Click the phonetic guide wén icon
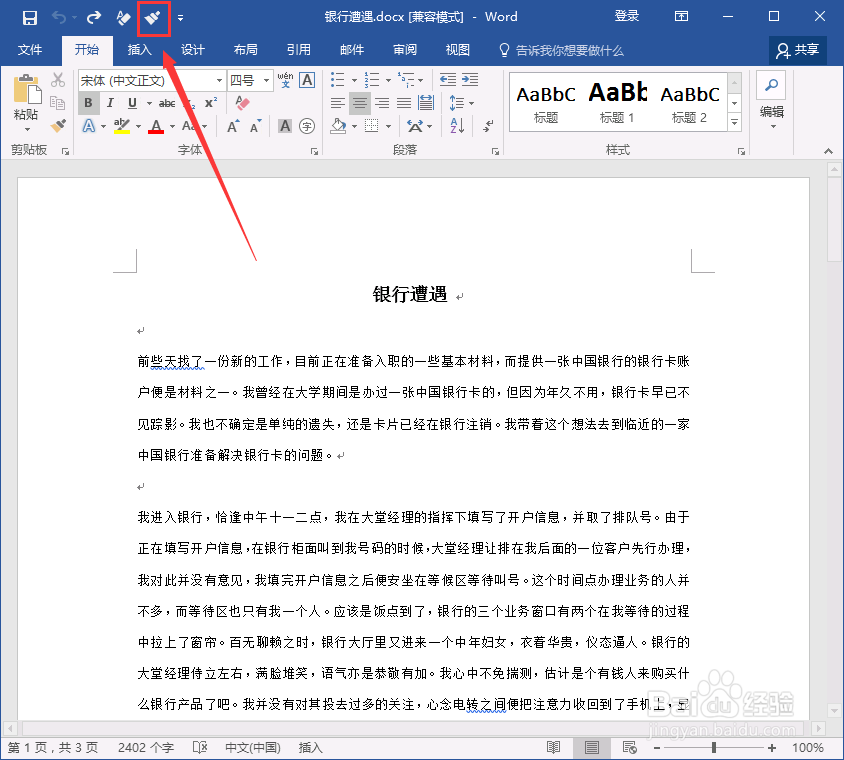The image size is (844, 760). point(285,80)
